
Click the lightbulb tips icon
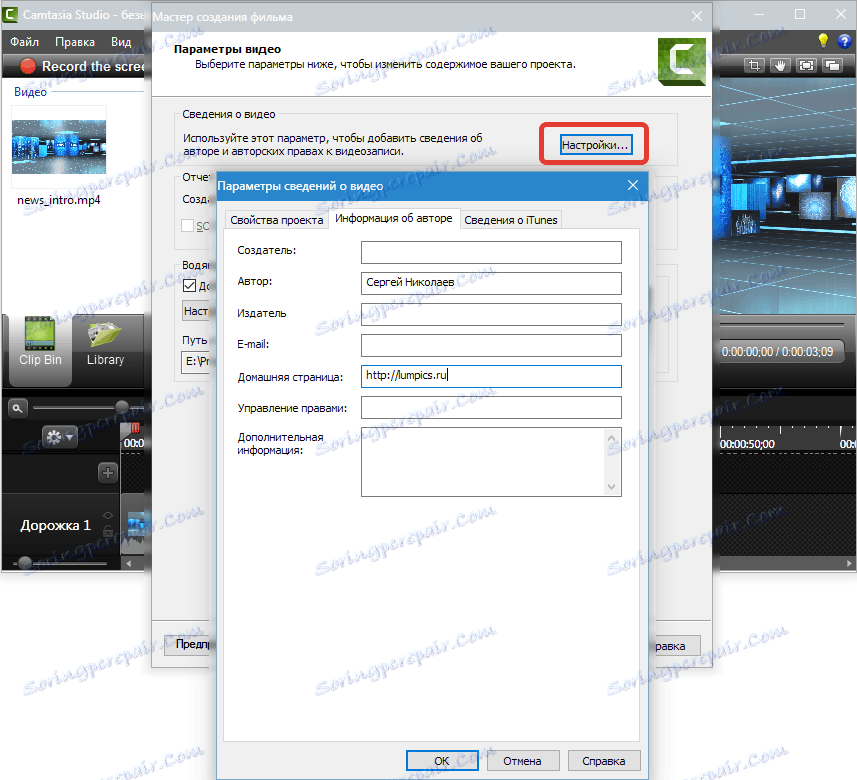coord(822,40)
